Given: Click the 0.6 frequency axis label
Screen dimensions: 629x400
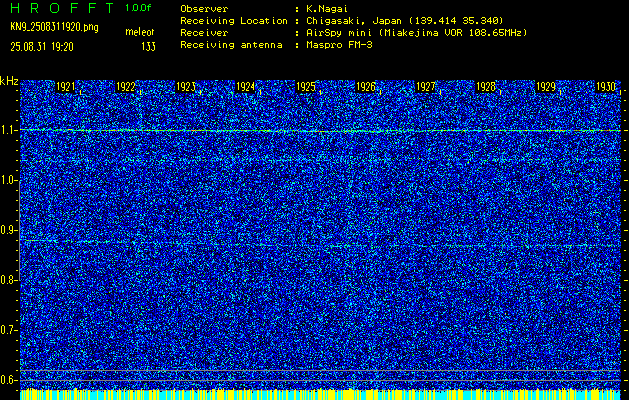Looking at the screenshot, I should 8,380.
